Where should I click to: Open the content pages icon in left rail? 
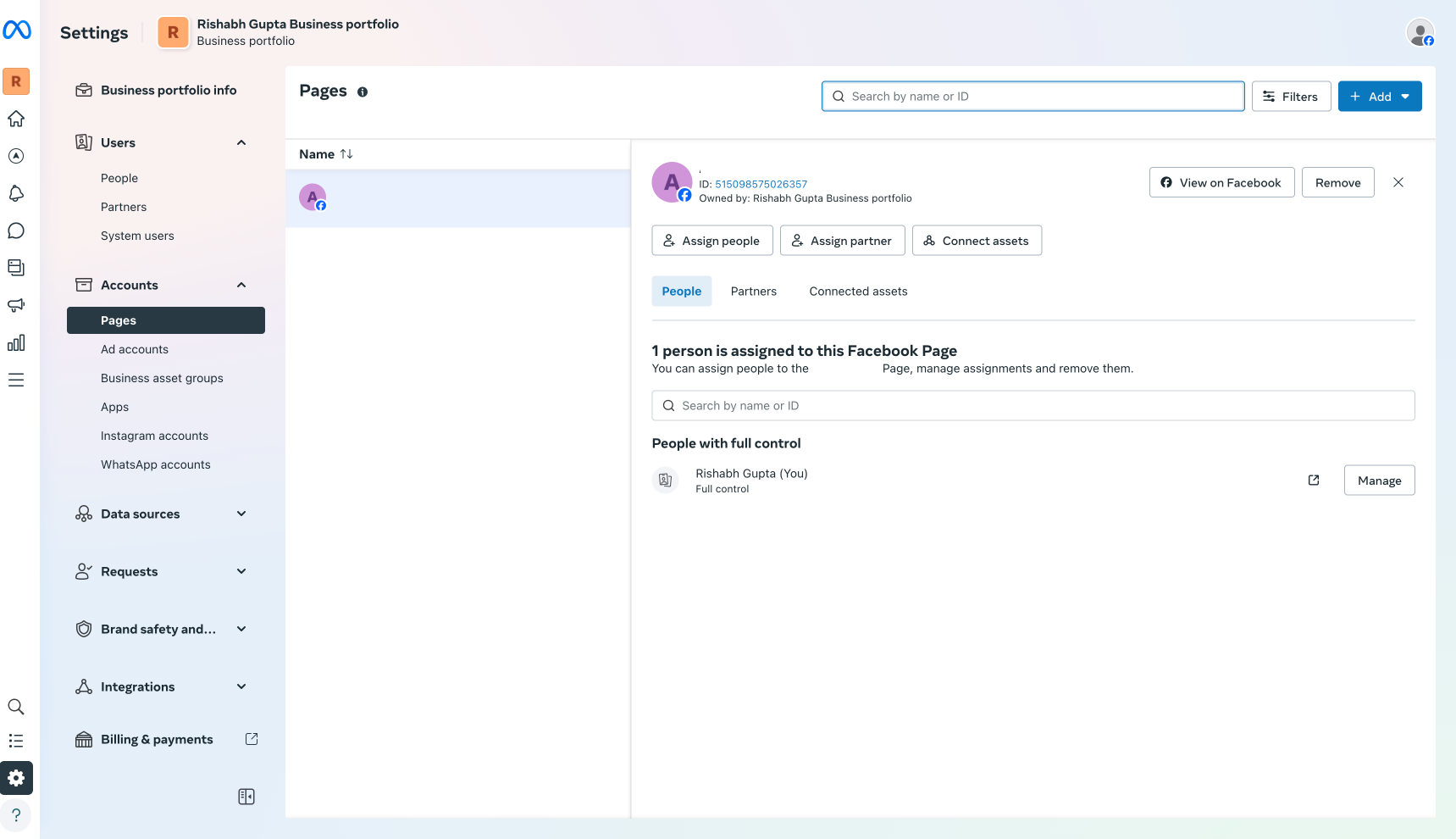click(16, 268)
